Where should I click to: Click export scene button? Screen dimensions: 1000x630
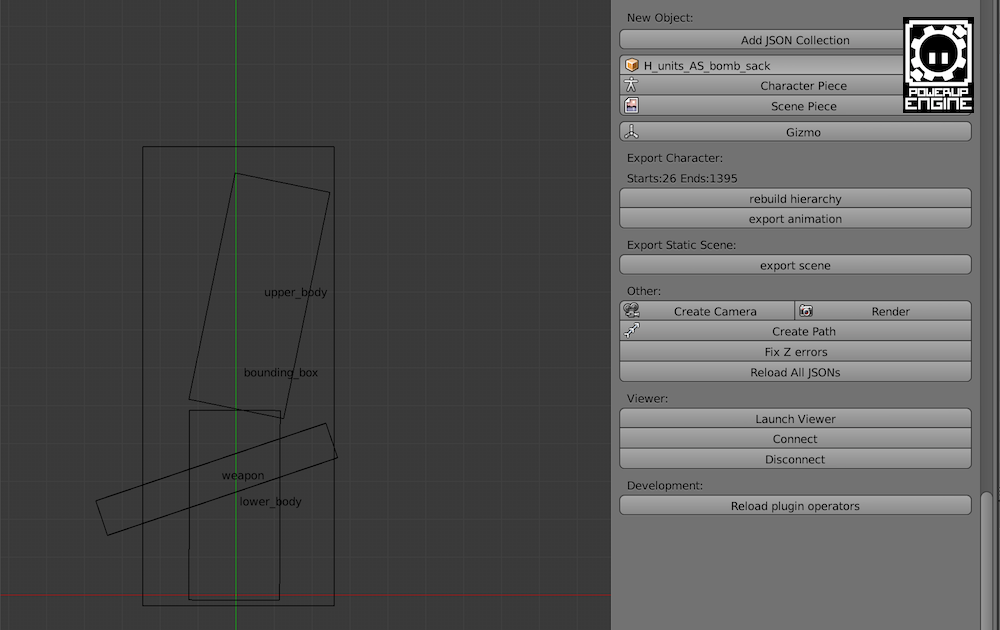pos(795,265)
